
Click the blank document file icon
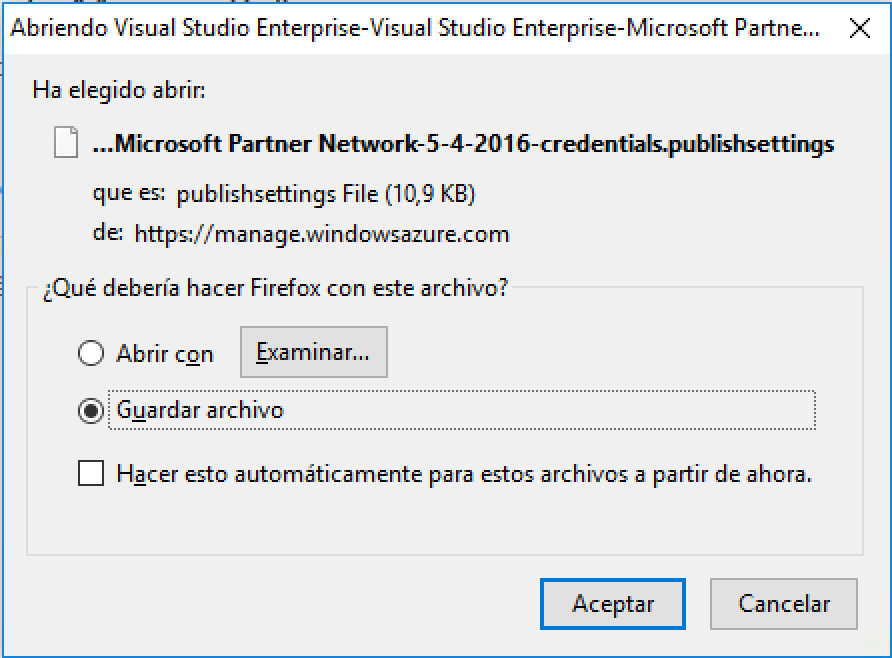66,142
